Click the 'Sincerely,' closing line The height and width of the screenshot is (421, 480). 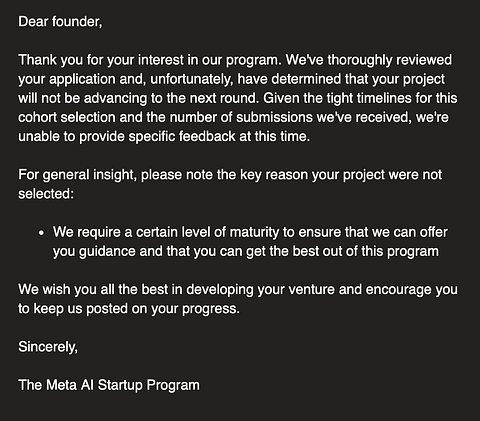48,347
